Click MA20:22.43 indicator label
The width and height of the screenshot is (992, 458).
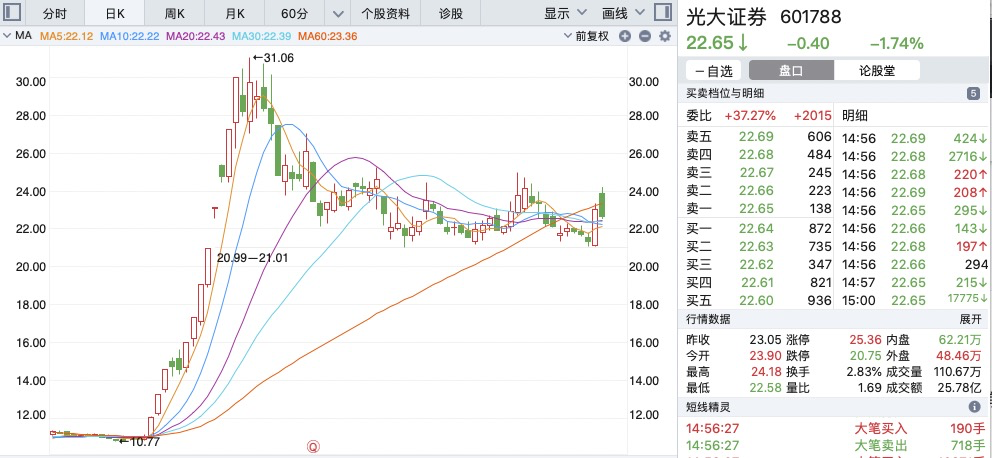tap(195, 37)
